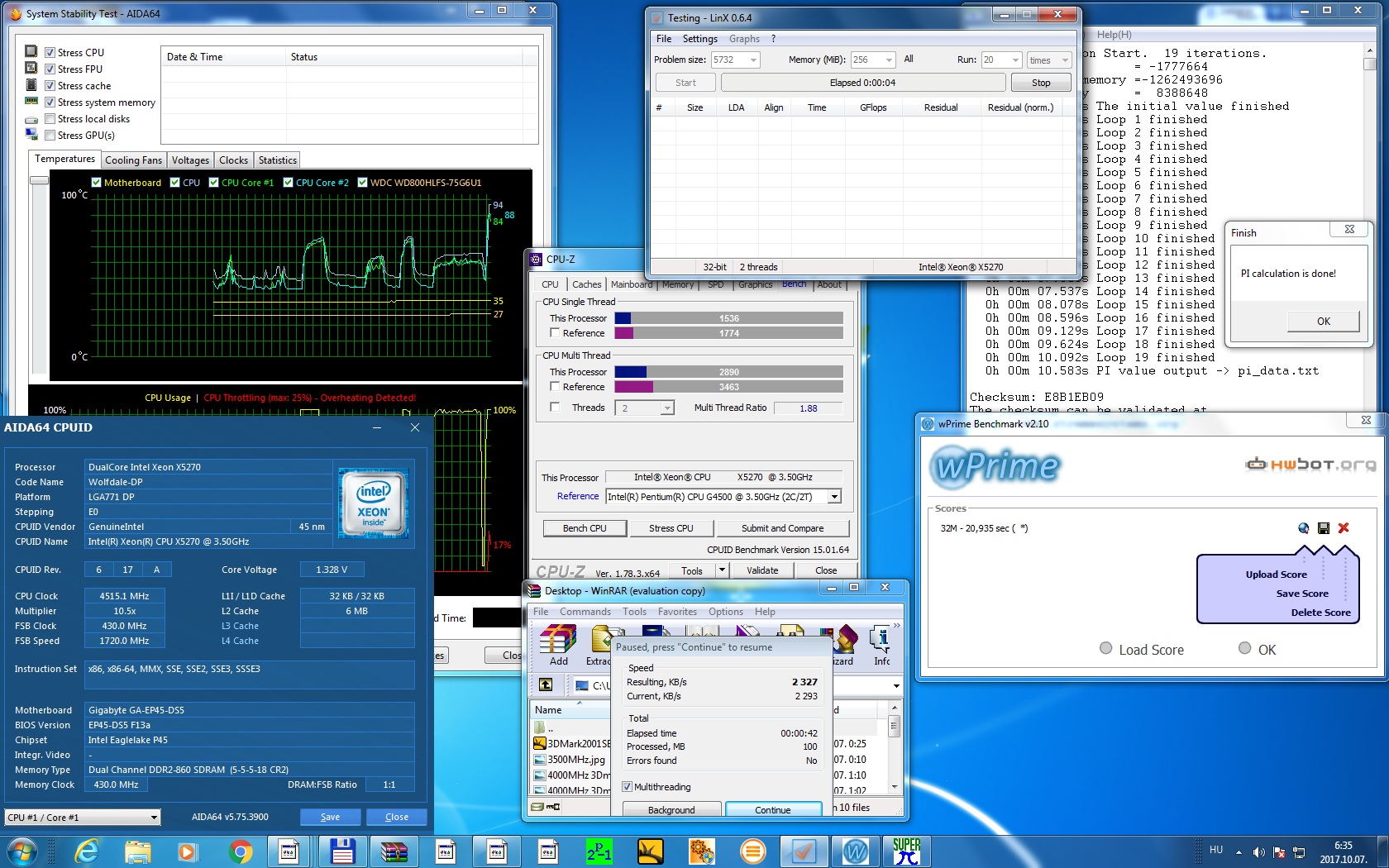
Task: Expand the CPU-Z Reference processor dropdown
Action: (834, 497)
